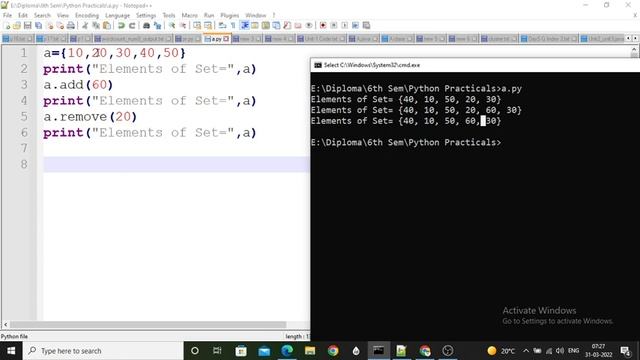Click the Save All toolbar icon
This screenshot has width=640, height=360.
point(38,25)
